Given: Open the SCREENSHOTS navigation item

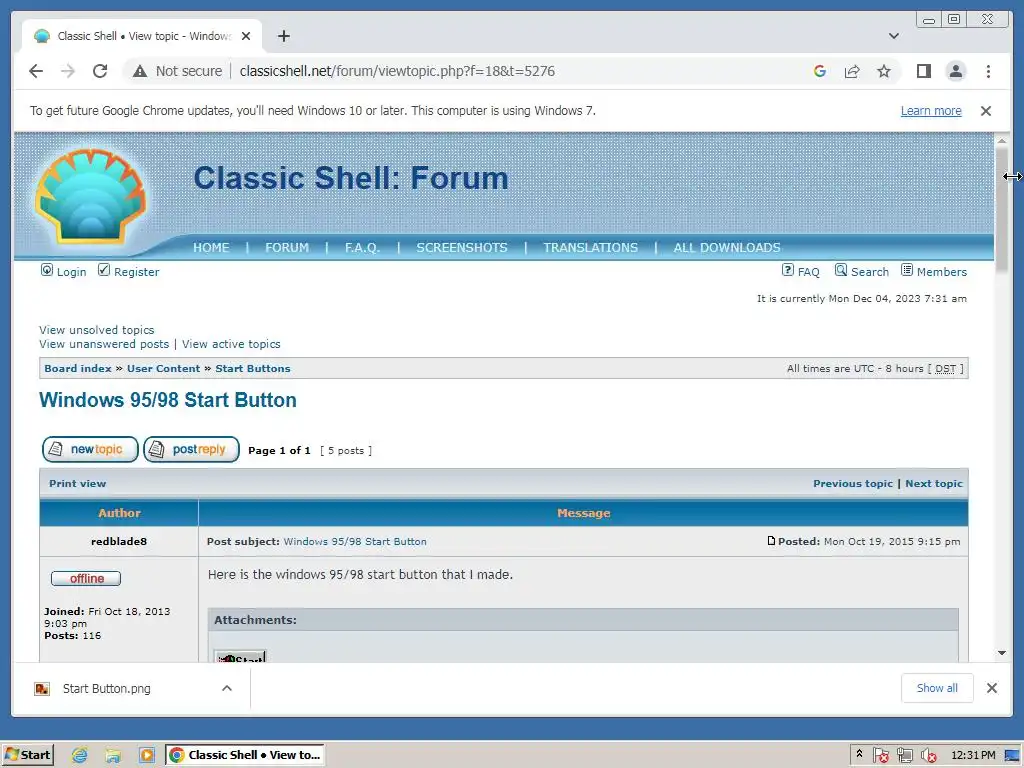Looking at the screenshot, I should coord(462,248).
